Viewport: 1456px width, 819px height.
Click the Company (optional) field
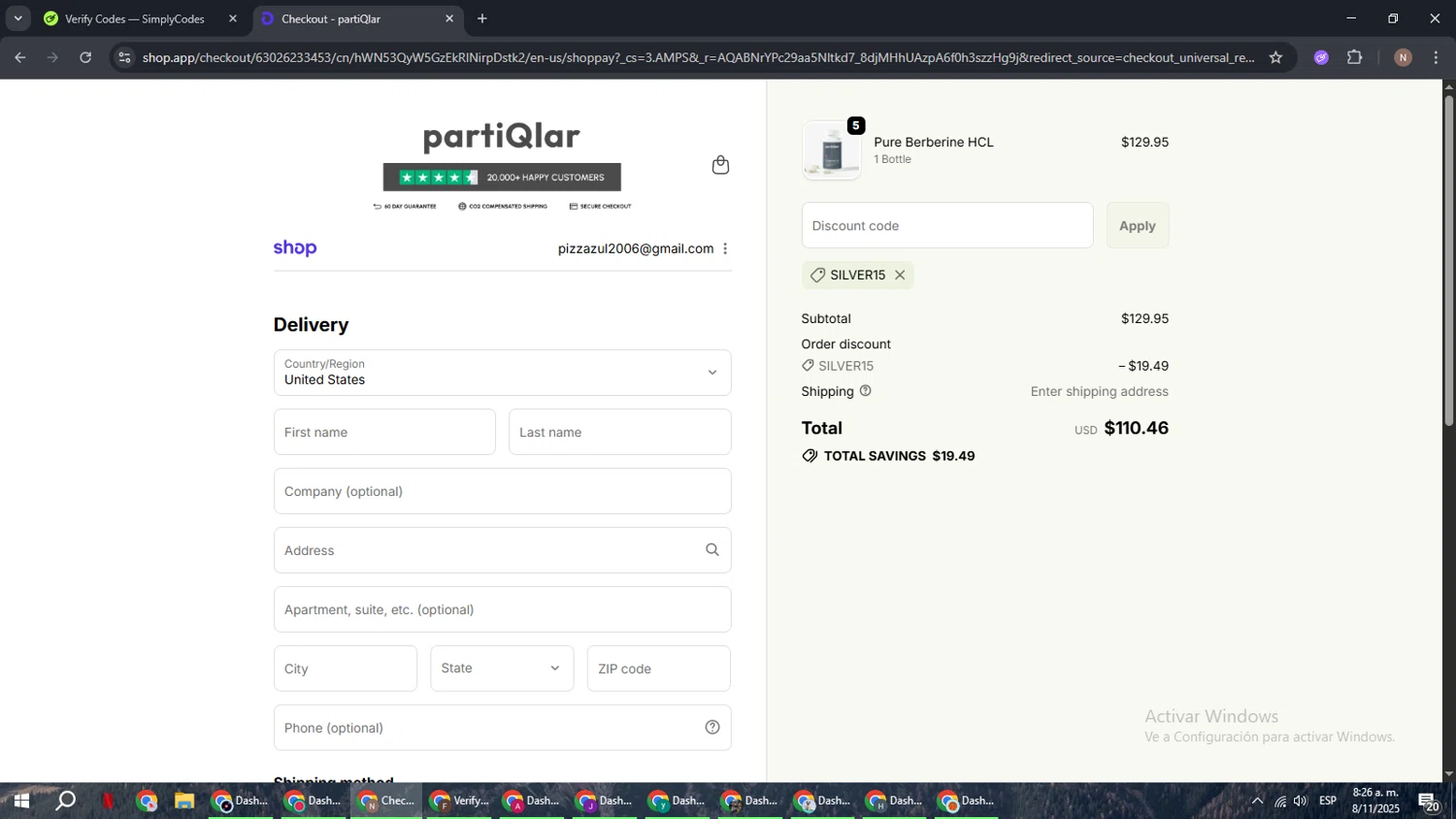pos(502,491)
